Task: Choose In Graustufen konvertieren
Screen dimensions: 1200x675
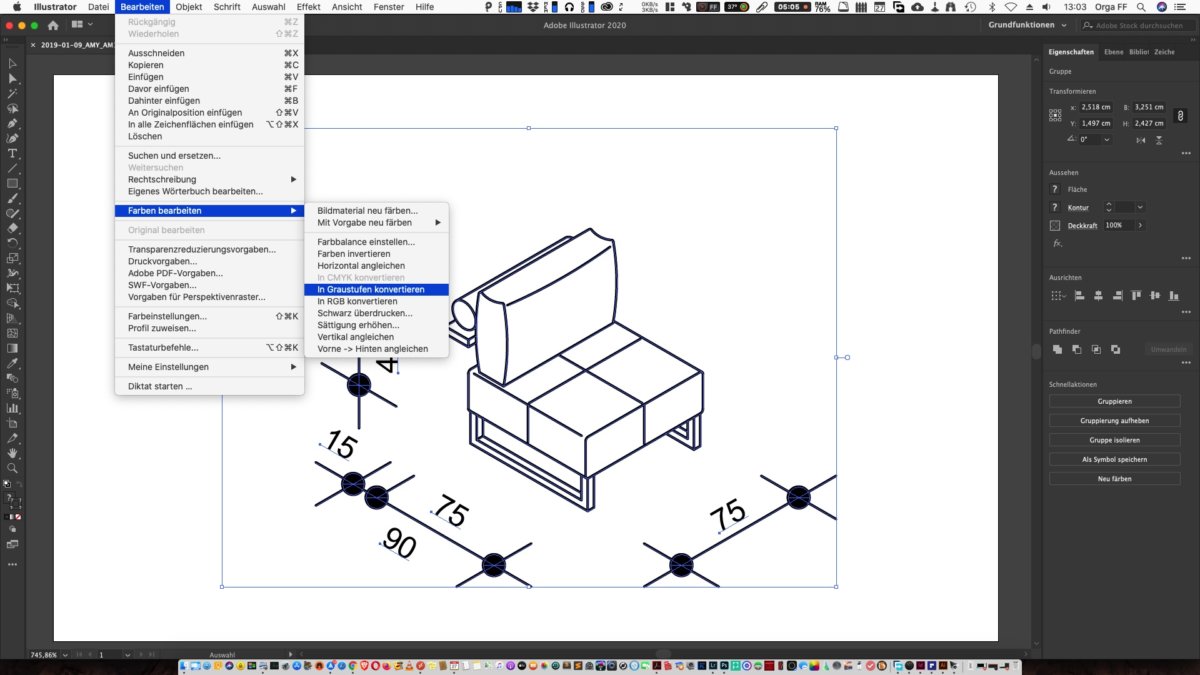Action: [370, 289]
